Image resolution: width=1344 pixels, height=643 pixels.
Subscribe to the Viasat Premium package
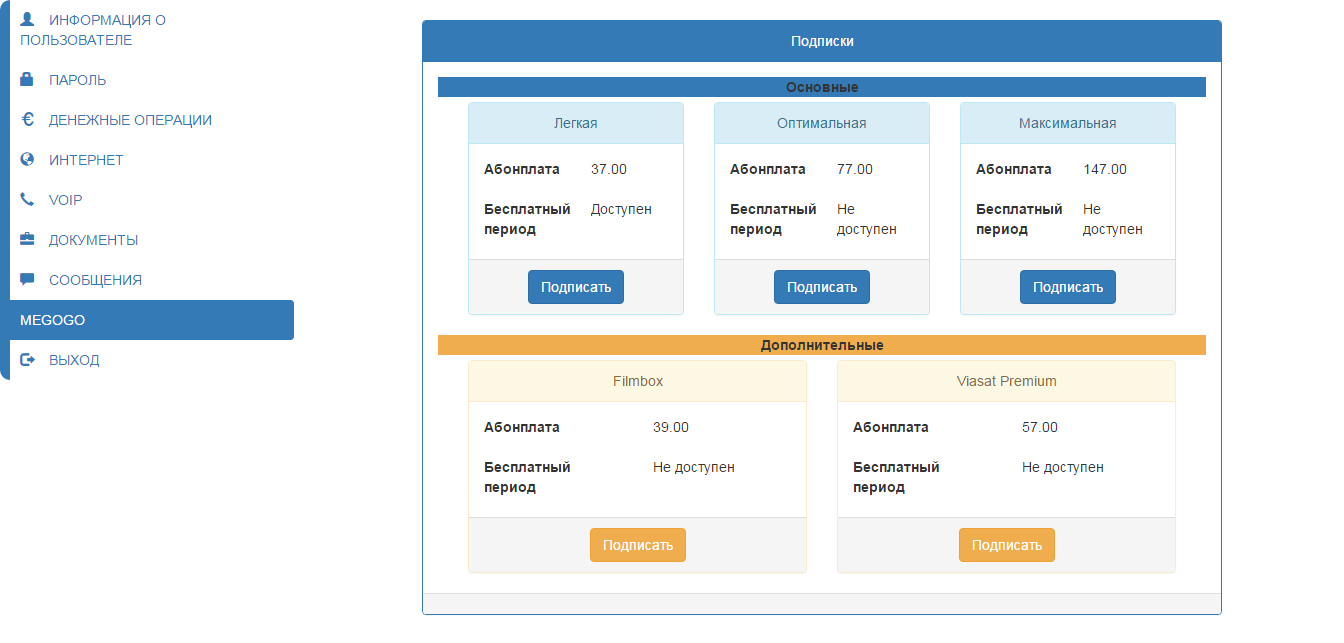(x=1007, y=545)
